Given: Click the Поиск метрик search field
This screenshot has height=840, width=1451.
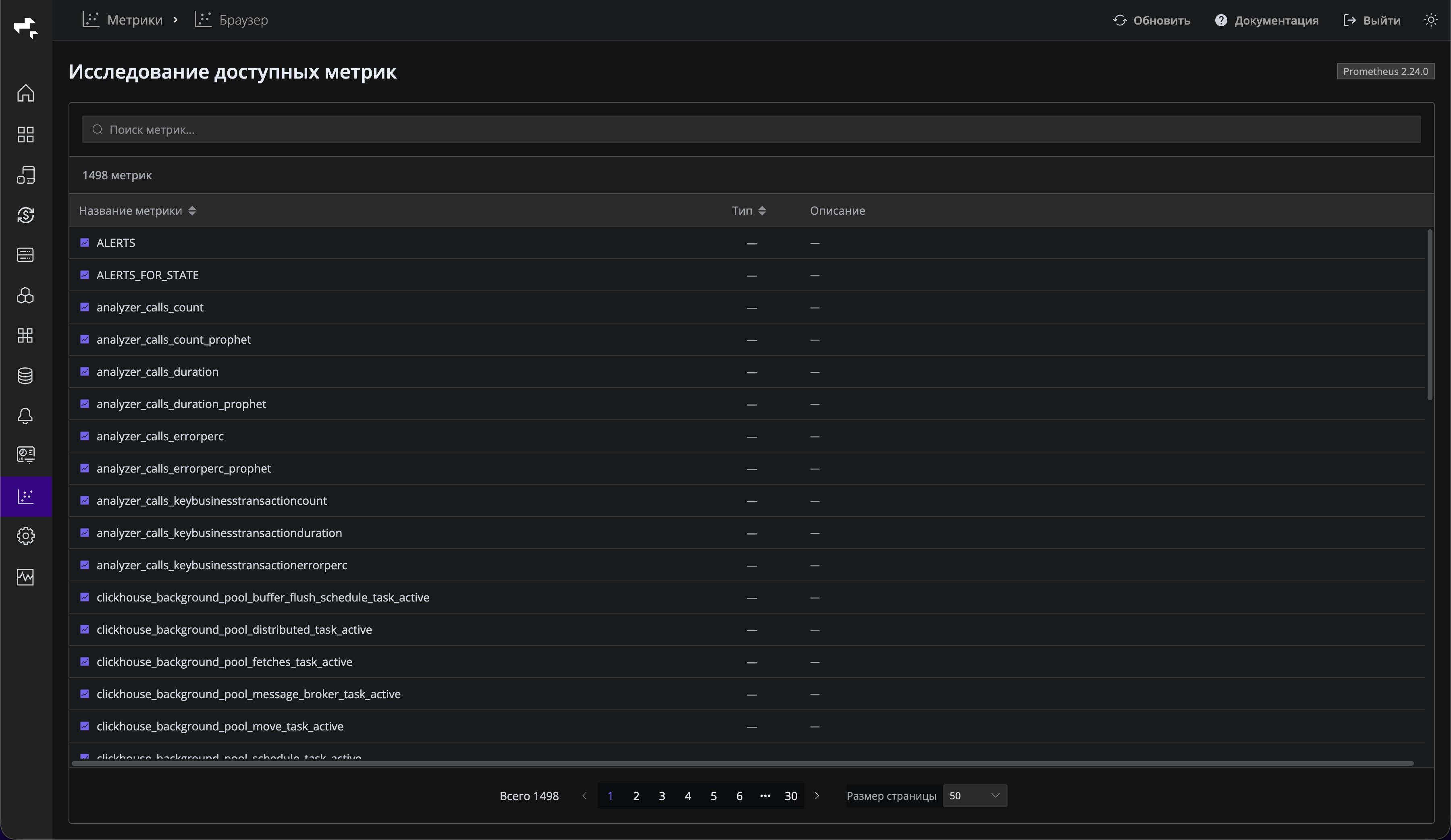Looking at the screenshot, I should (751, 129).
